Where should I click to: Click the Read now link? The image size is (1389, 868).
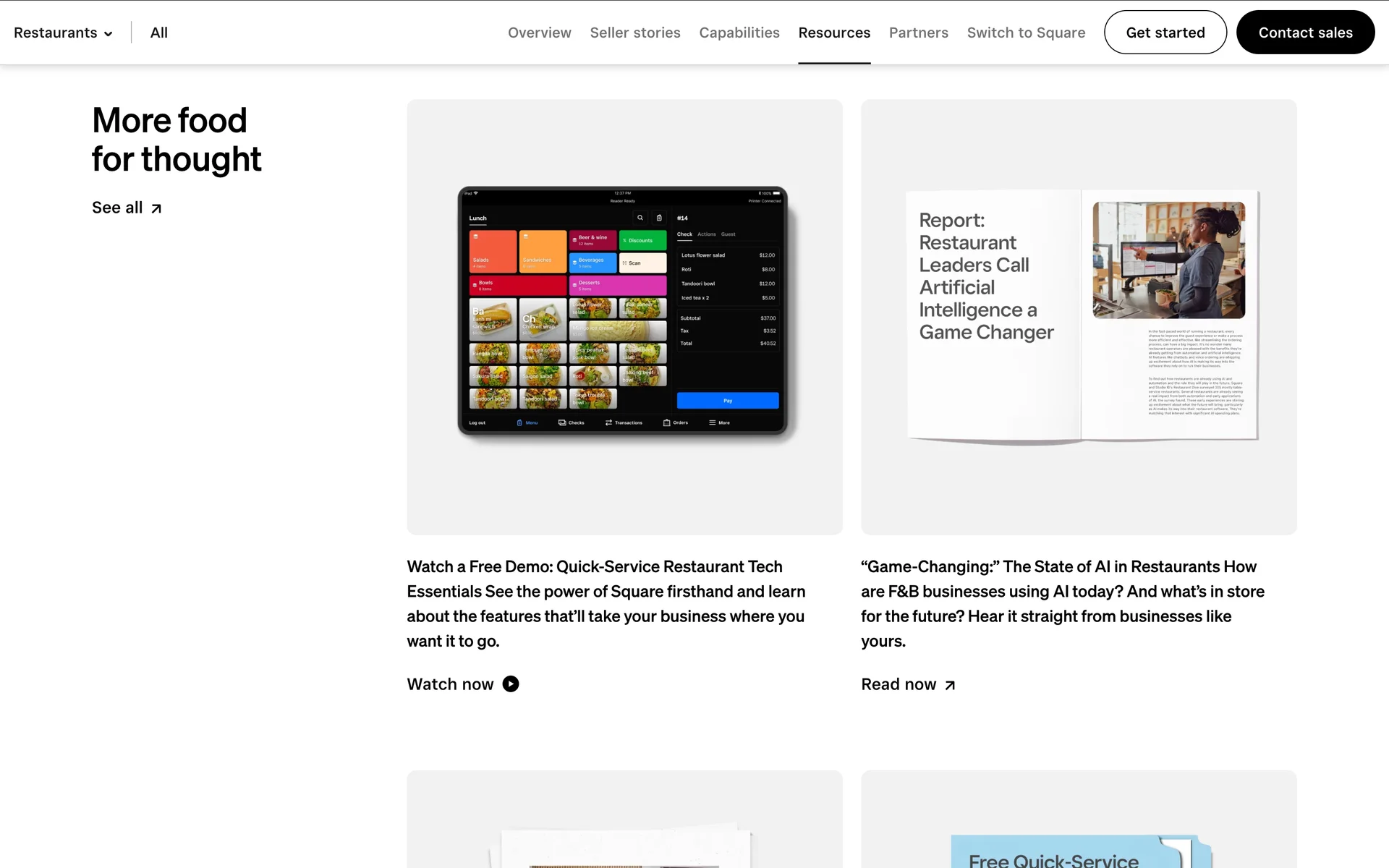click(x=898, y=684)
